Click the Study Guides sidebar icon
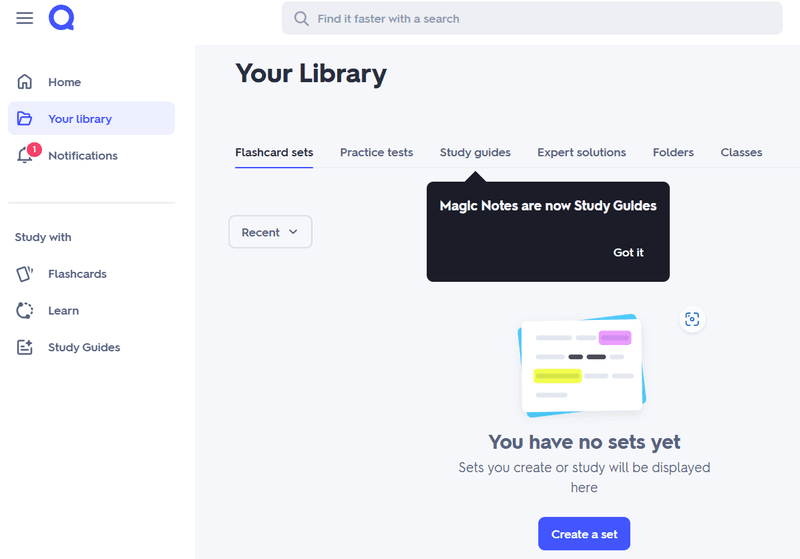The width and height of the screenshot is (800, 559). (25, 348)
